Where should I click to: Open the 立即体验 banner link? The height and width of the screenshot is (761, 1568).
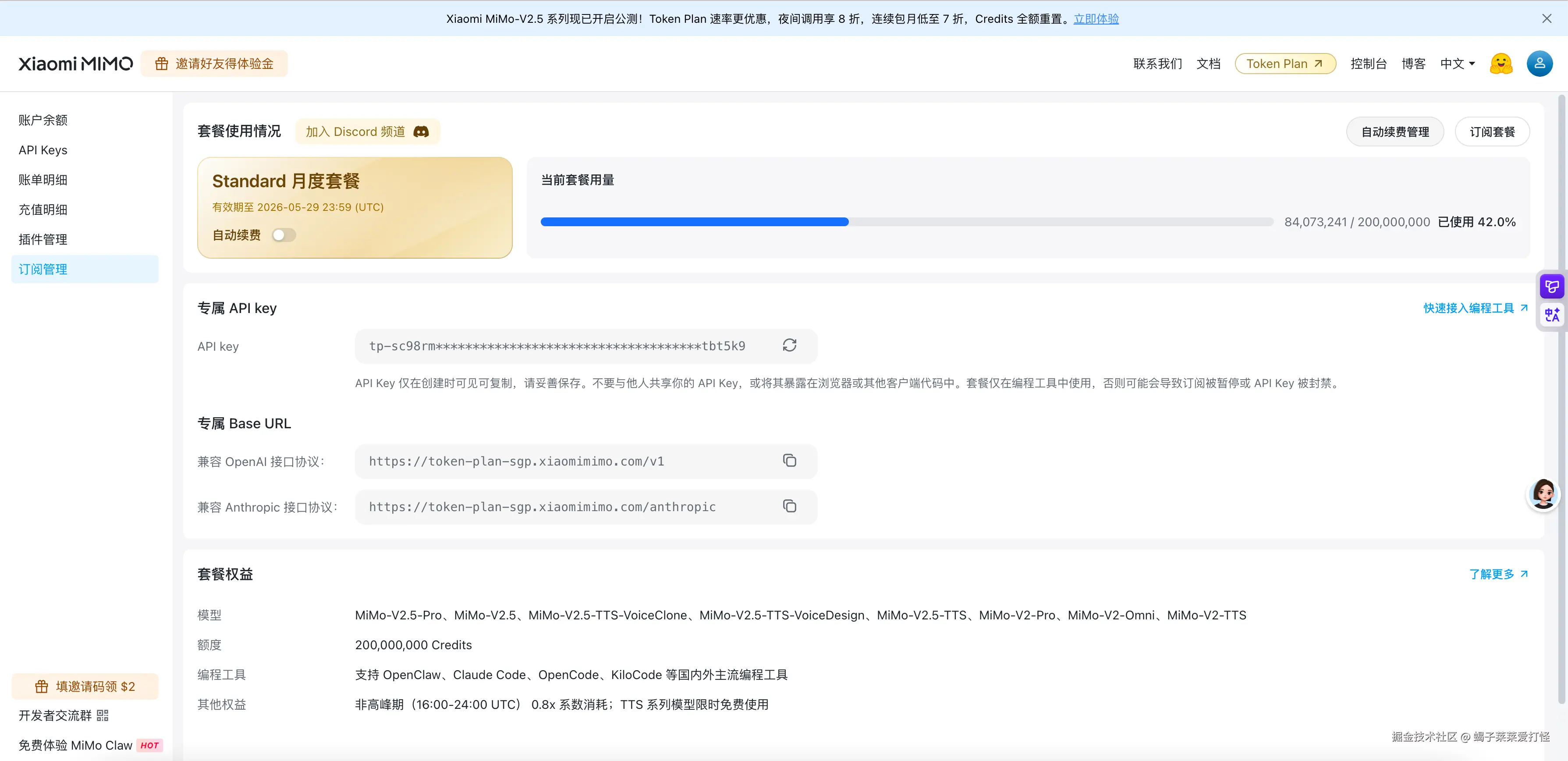[x=1096, y=19]
